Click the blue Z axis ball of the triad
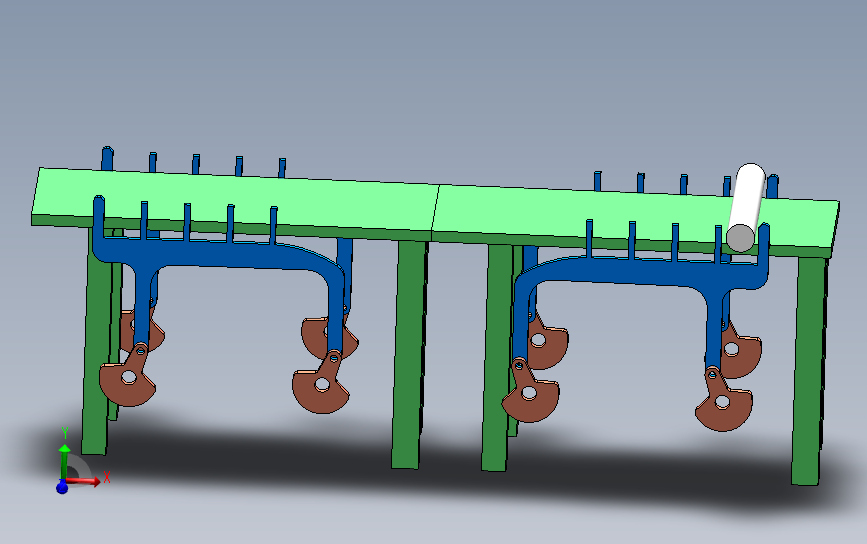 click(62, 488)
